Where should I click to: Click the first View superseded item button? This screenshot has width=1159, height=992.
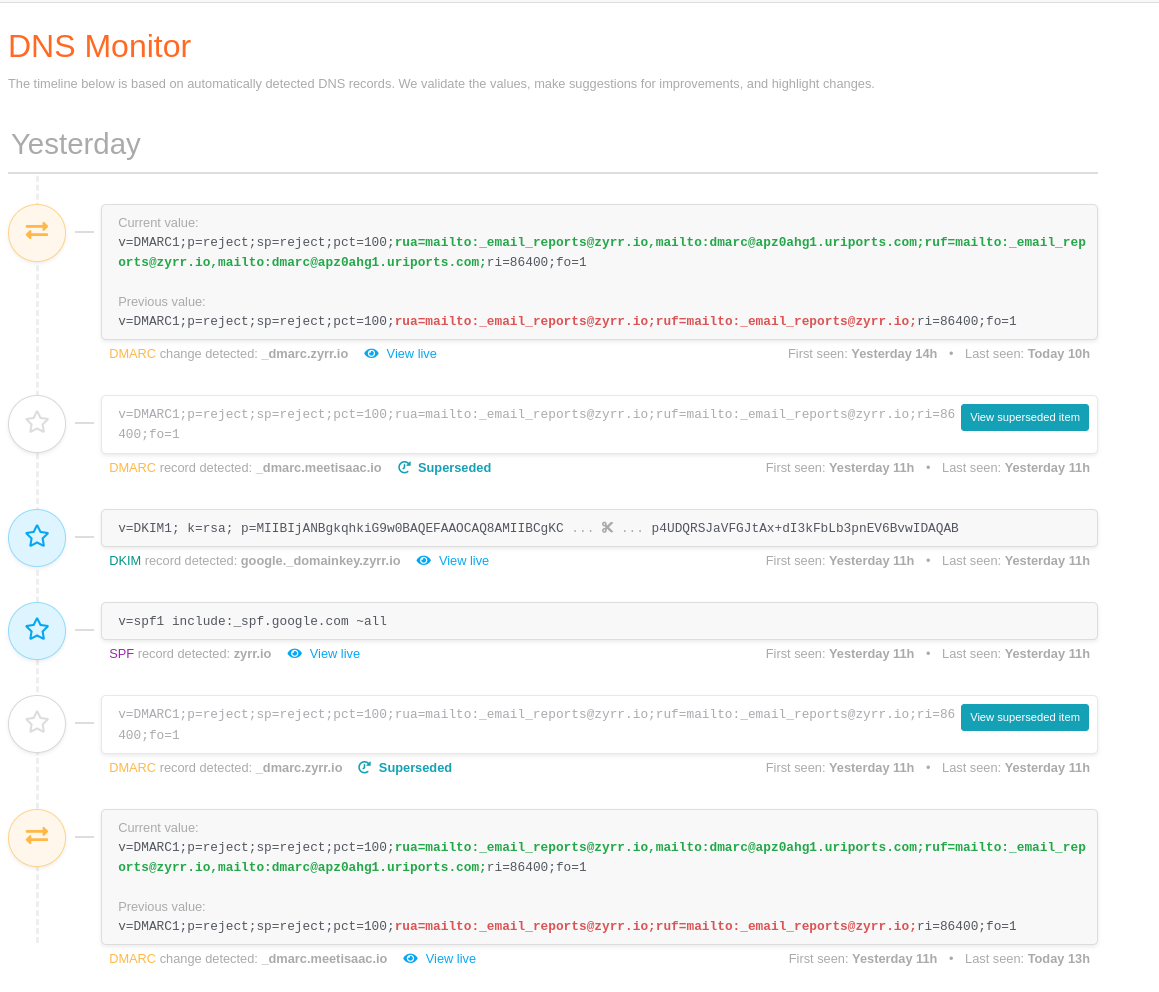coord(1024,417)
